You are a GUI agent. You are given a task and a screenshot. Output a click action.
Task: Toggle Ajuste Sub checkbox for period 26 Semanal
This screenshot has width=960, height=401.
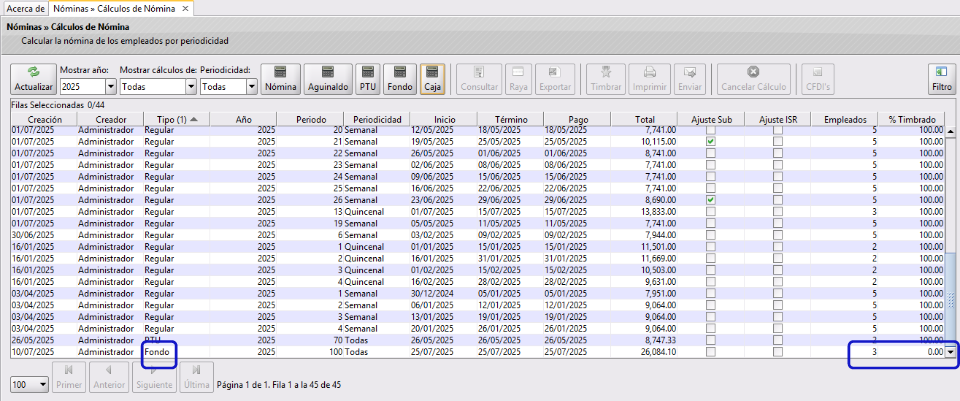710,200
